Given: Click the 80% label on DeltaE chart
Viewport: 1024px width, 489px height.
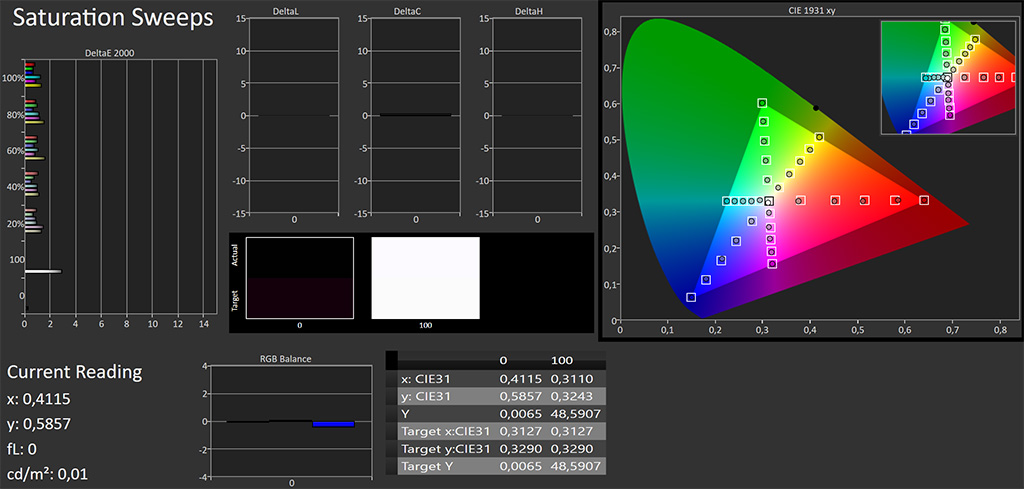Looking at the screenshot, I should [x=15, y=114].
